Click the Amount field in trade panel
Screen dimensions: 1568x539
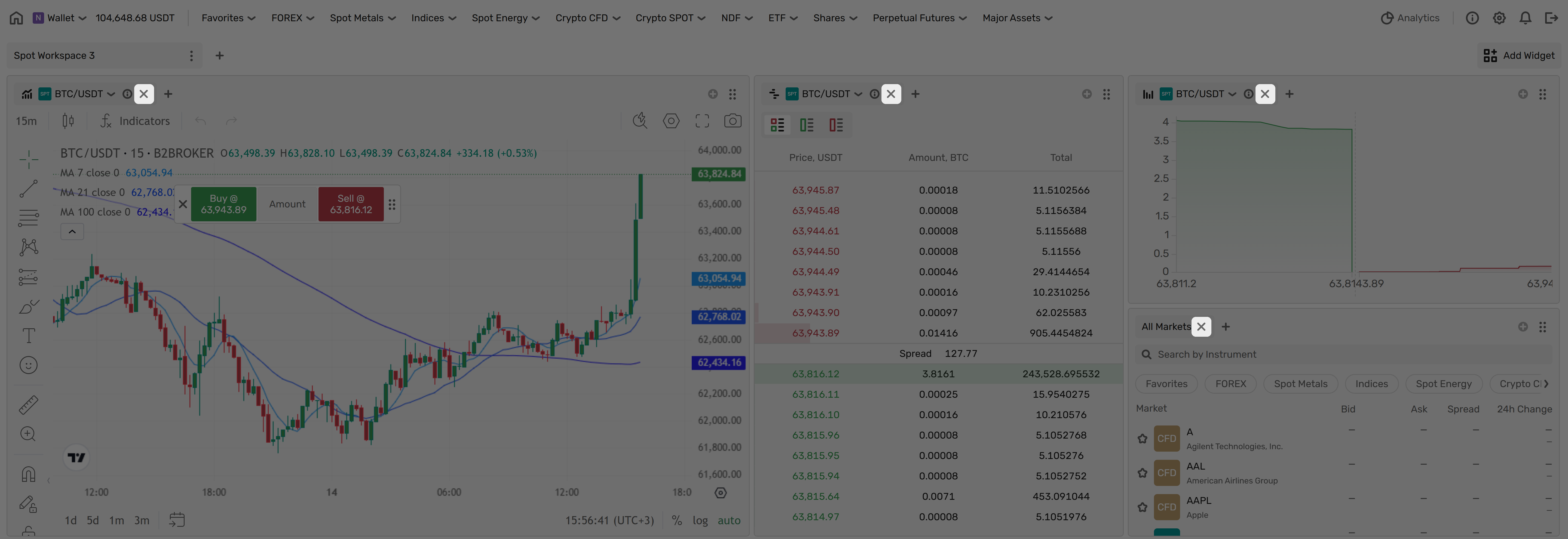tap(287, 204)
